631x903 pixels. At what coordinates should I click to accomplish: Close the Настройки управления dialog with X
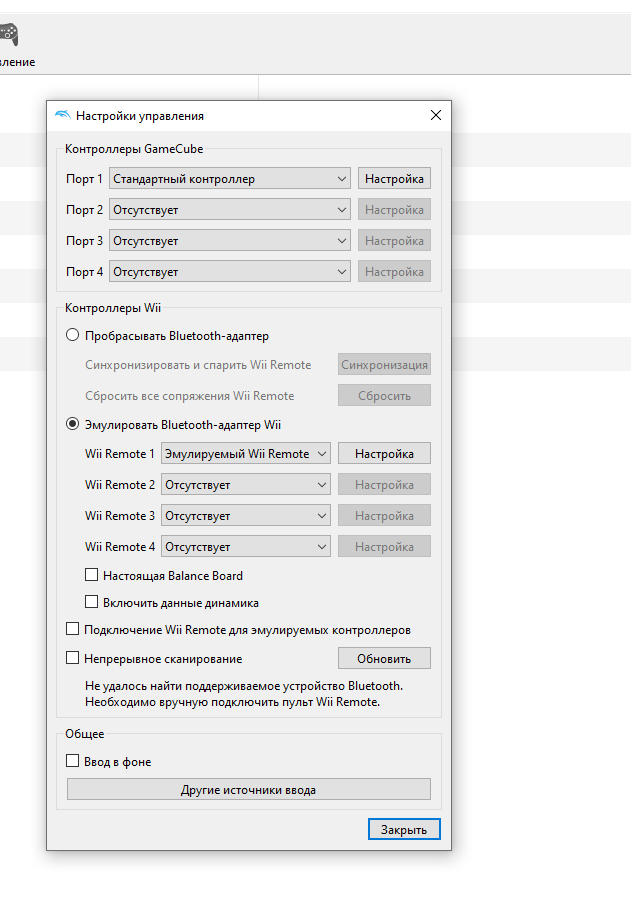tap(436, 115)
